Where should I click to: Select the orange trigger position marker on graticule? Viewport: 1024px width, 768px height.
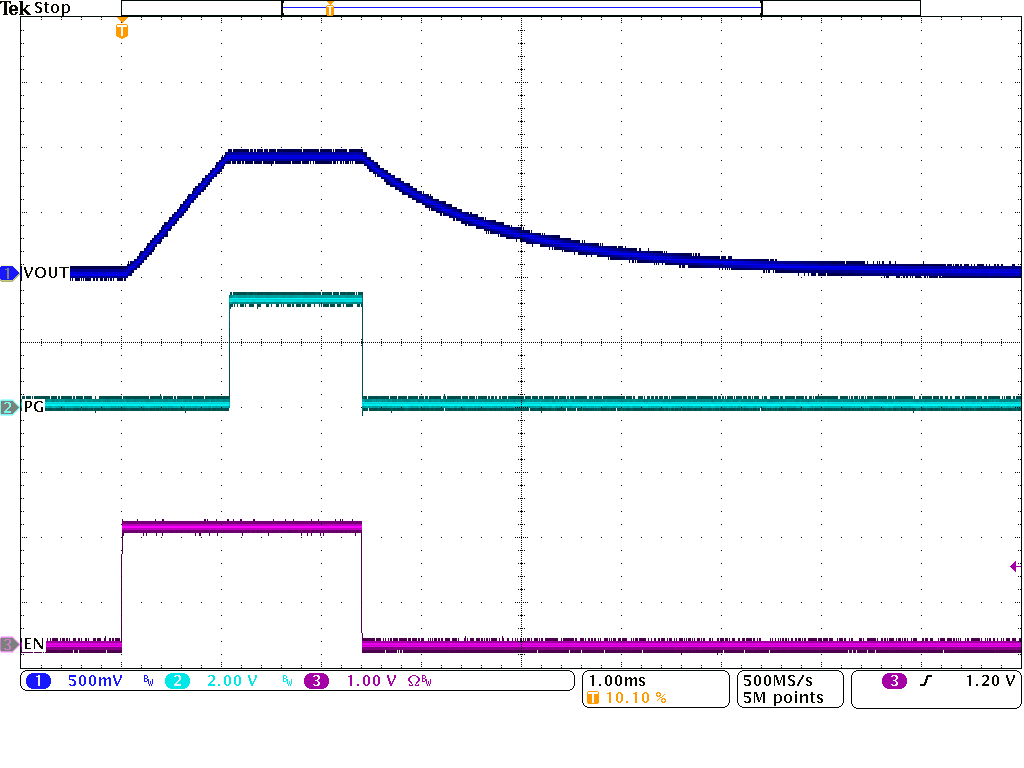pos(122,30)
